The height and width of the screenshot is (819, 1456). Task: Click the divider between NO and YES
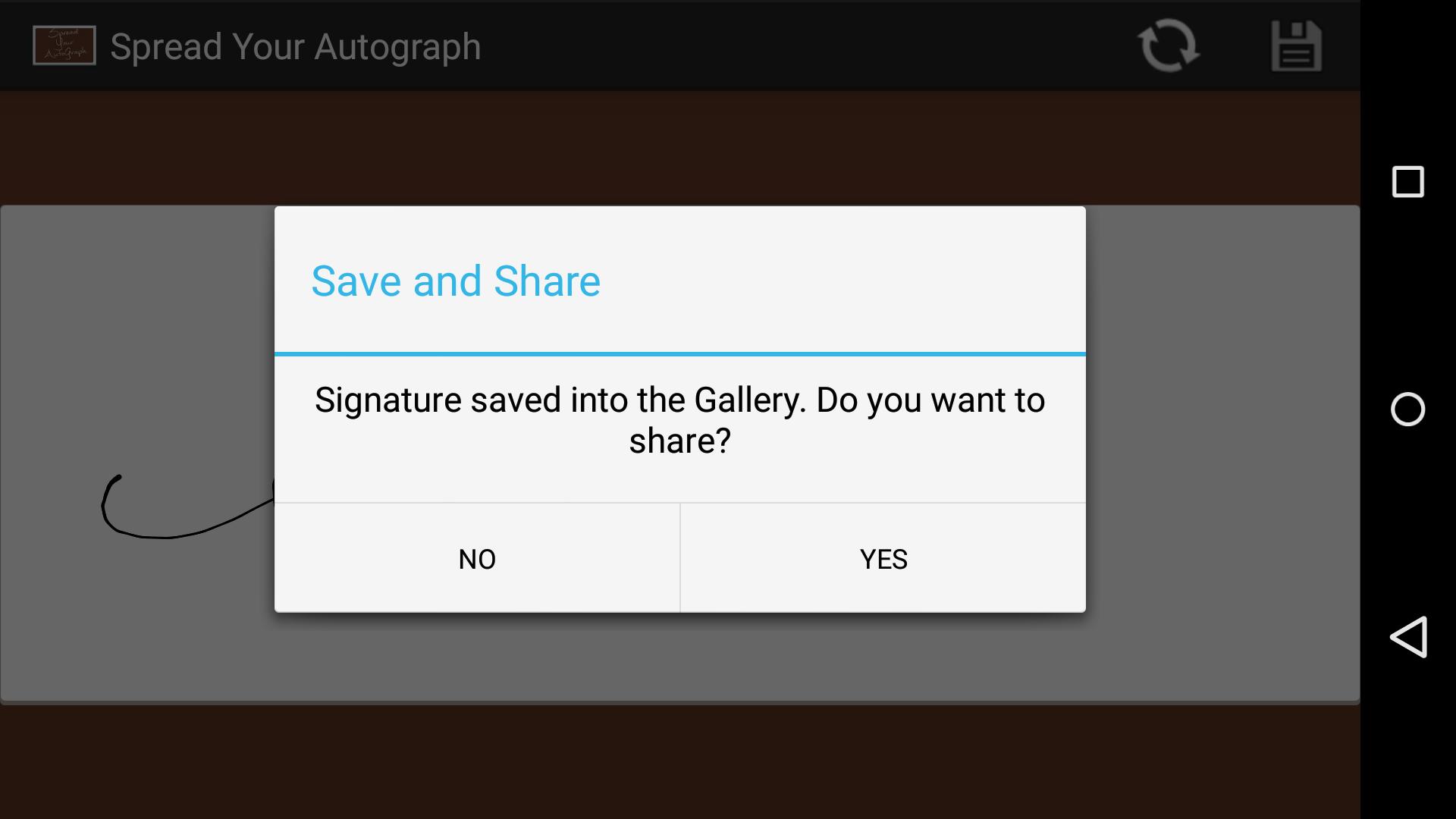681,559
